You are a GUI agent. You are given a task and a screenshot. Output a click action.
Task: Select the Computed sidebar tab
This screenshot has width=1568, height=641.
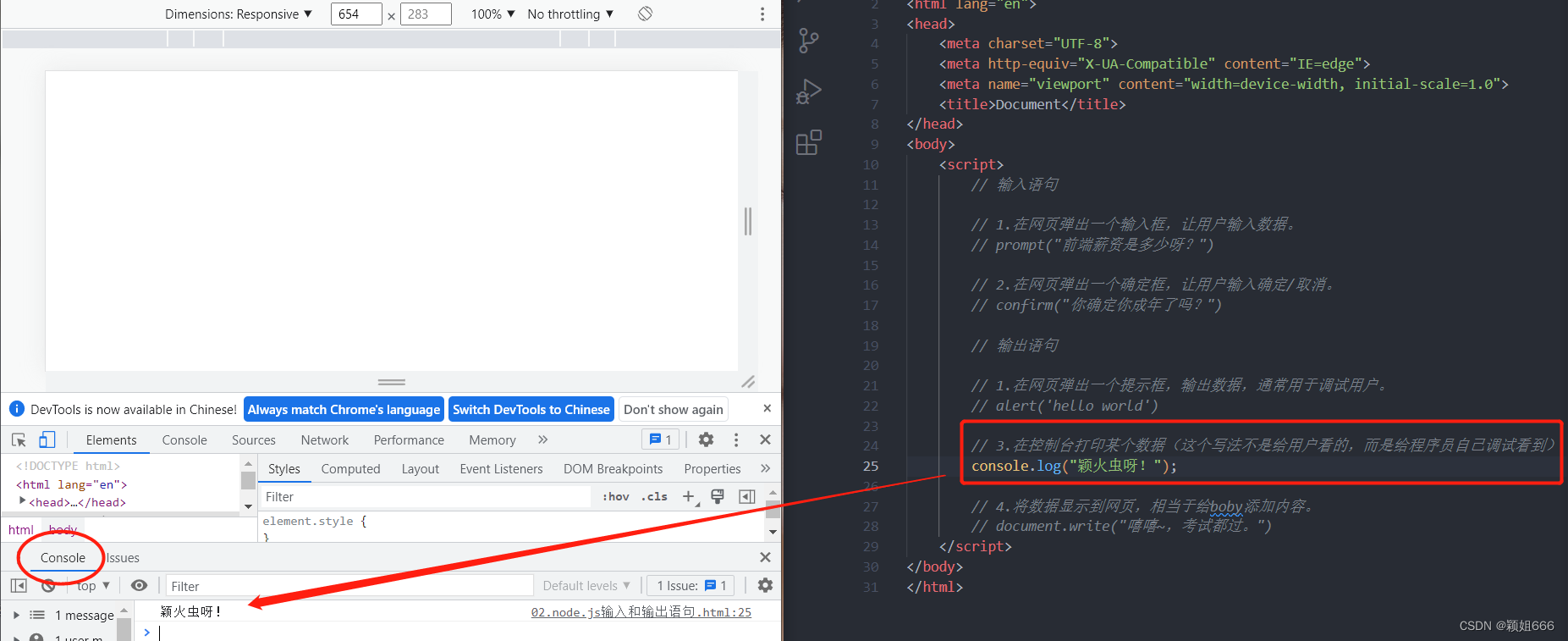pyautogui.click(x=350, y=468)
